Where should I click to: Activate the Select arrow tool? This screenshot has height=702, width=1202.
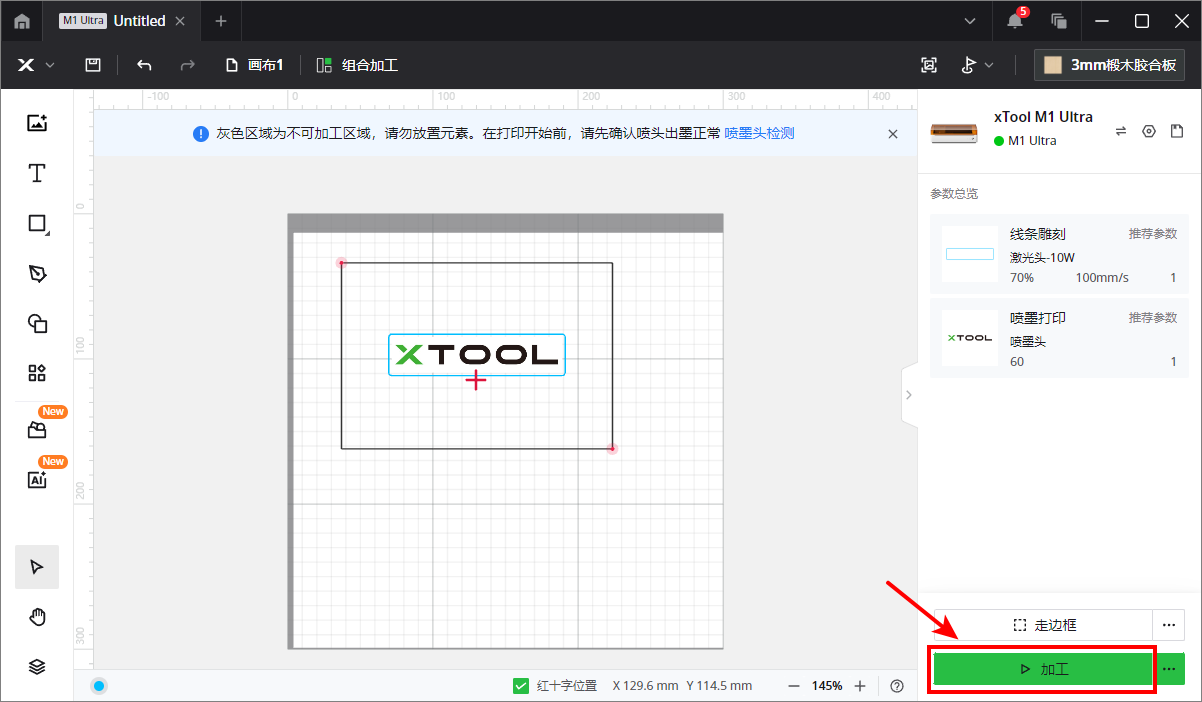(x=37, y=567)
